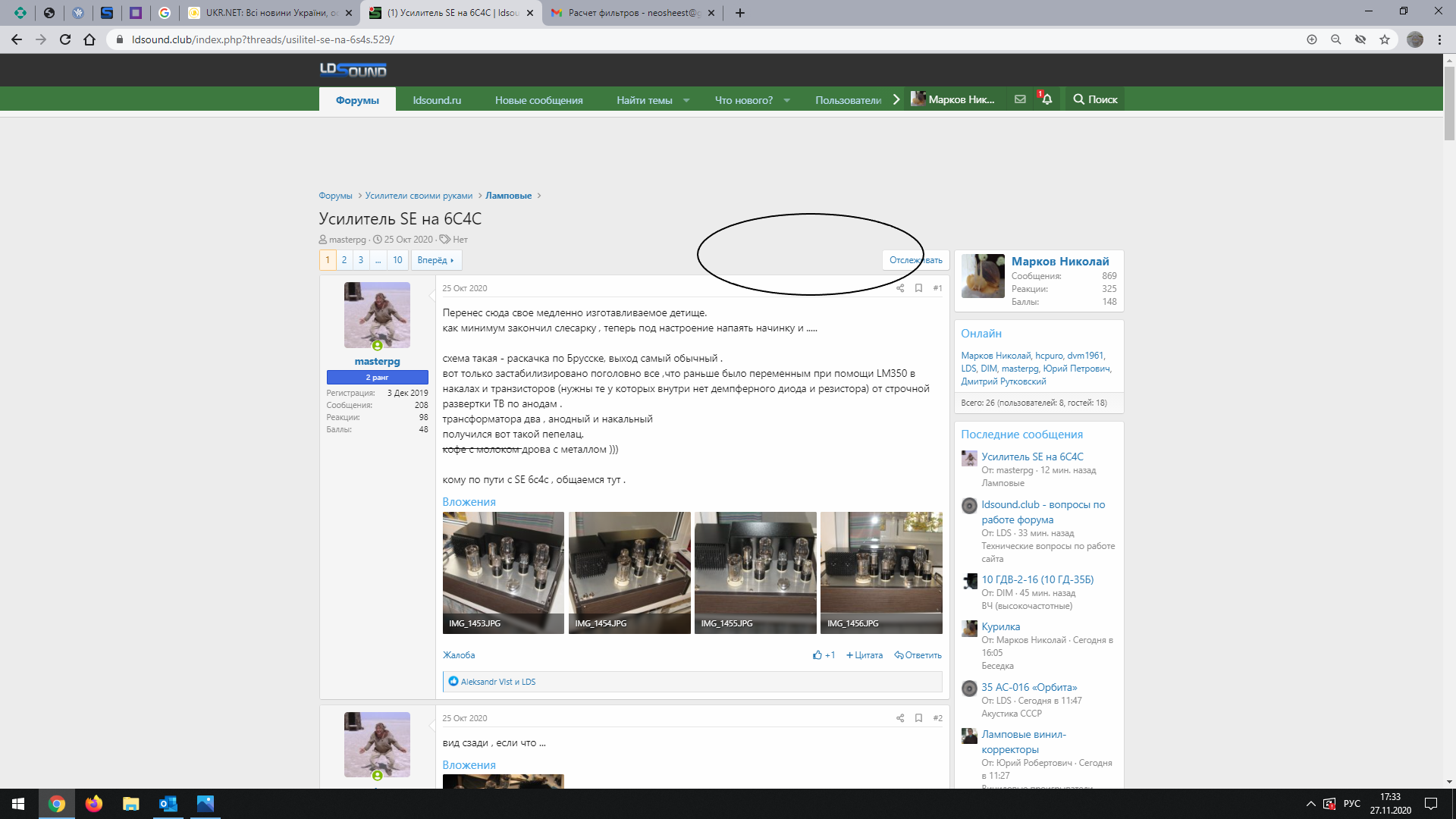The width and height of the screenshot is (1456, 819).
Task: Open Курилка recent post link
Action: pyautogui.click(x=1000, y=626)
